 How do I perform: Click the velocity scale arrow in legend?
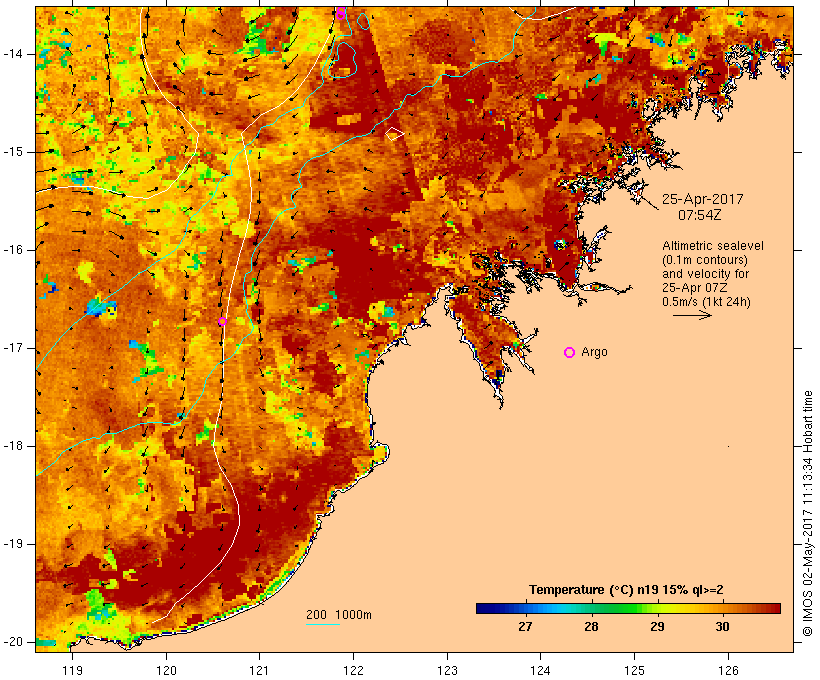coord(692,315)
